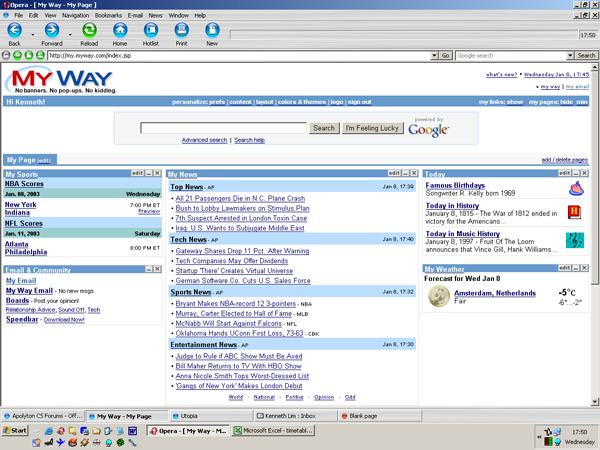Screen dimensions: 600x450
Task: Click the music note icon in Today
Action: [x=575, y=239]
